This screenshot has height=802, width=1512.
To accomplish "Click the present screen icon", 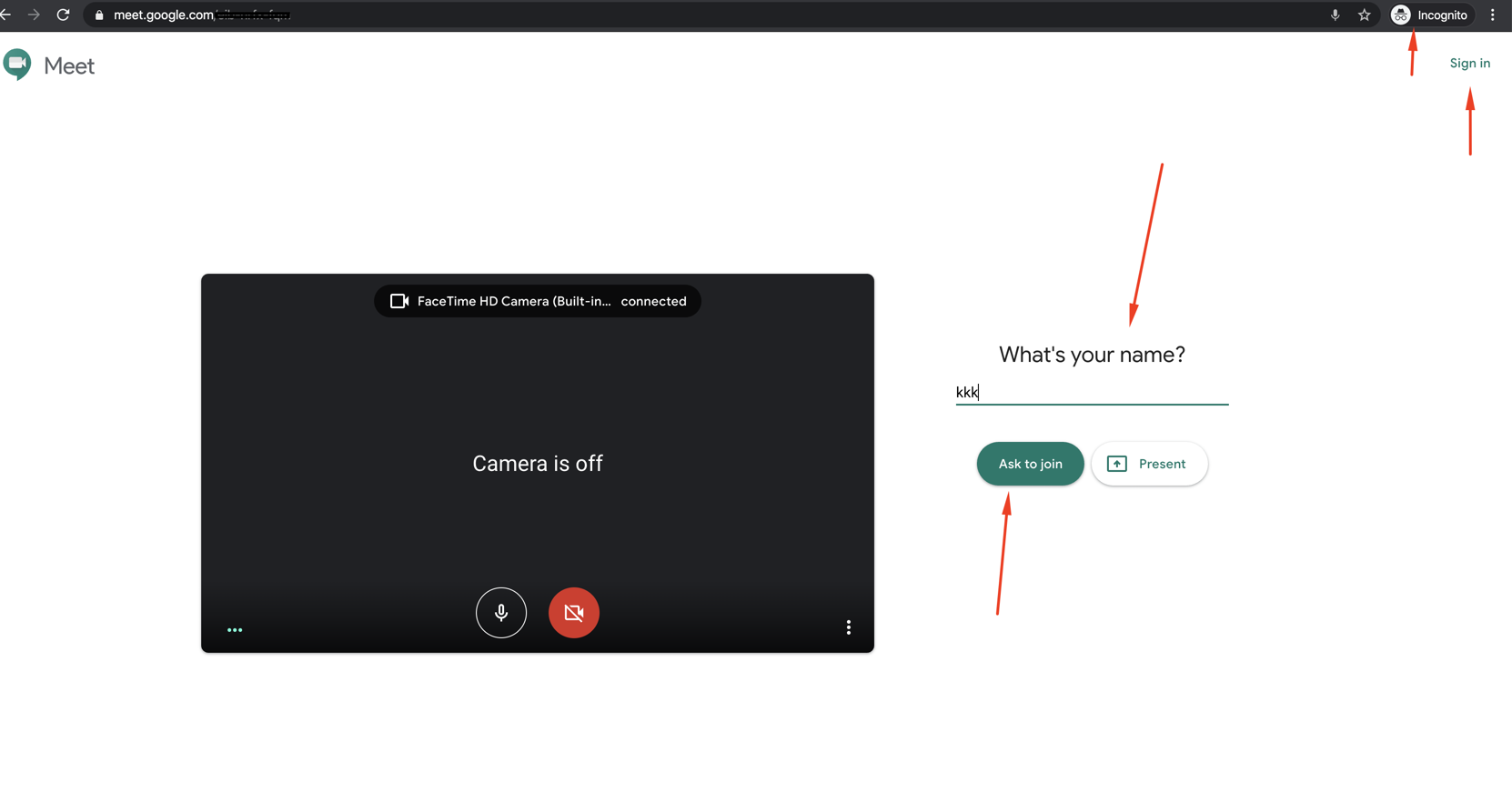I will [x=1116, y=464].
